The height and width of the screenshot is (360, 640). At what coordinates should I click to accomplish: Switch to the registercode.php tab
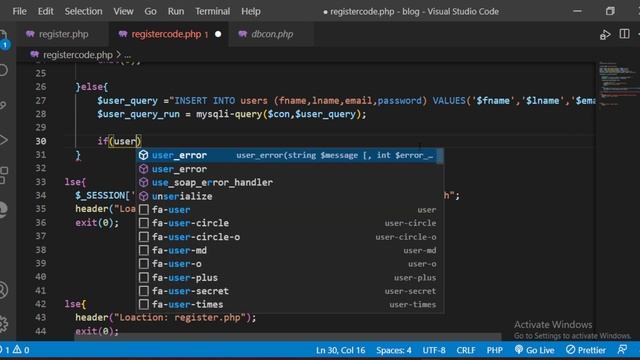click(169, 34)
